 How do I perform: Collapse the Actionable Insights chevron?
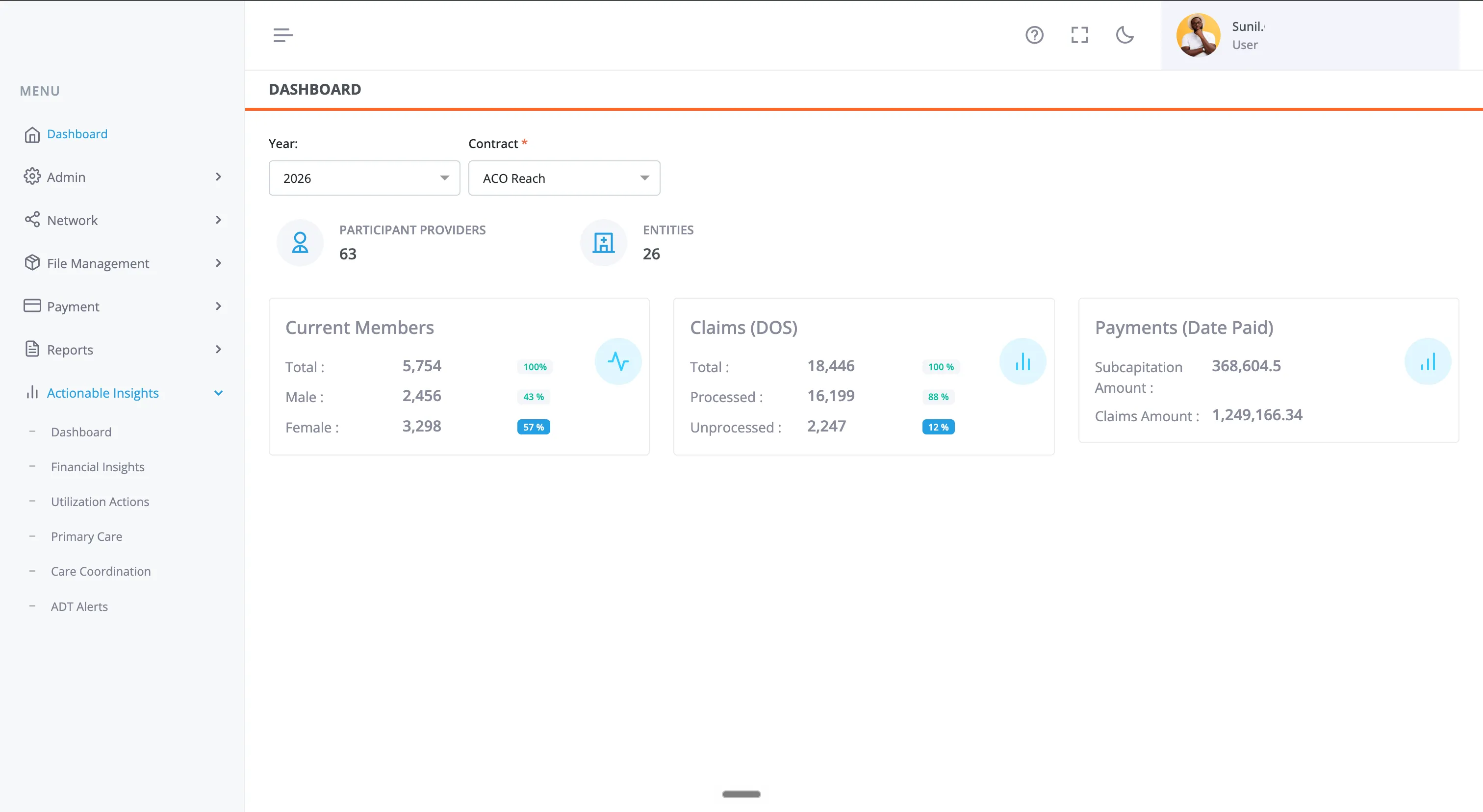point(218,393)
